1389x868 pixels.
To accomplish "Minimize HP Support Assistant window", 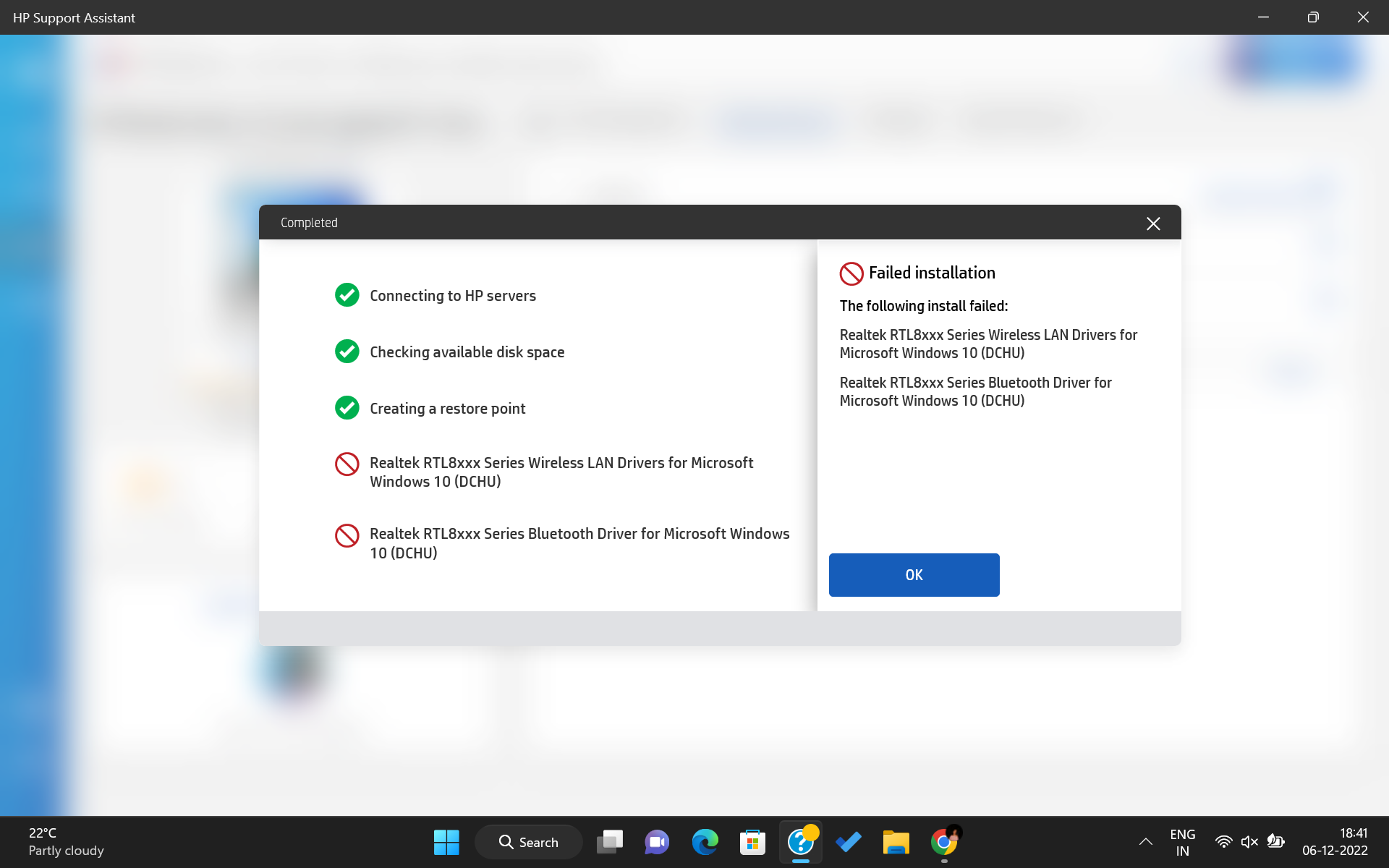I will click(1264, 17).
